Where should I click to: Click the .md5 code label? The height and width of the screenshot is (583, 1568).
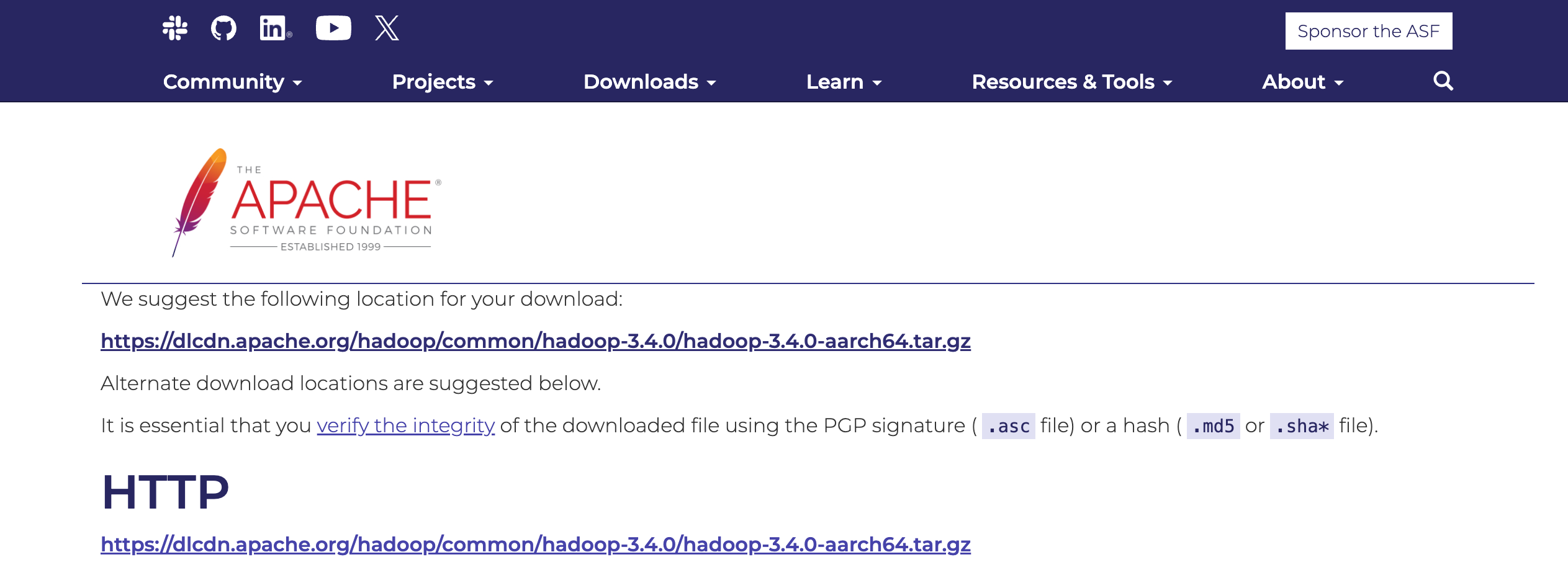pos(1214,426)
